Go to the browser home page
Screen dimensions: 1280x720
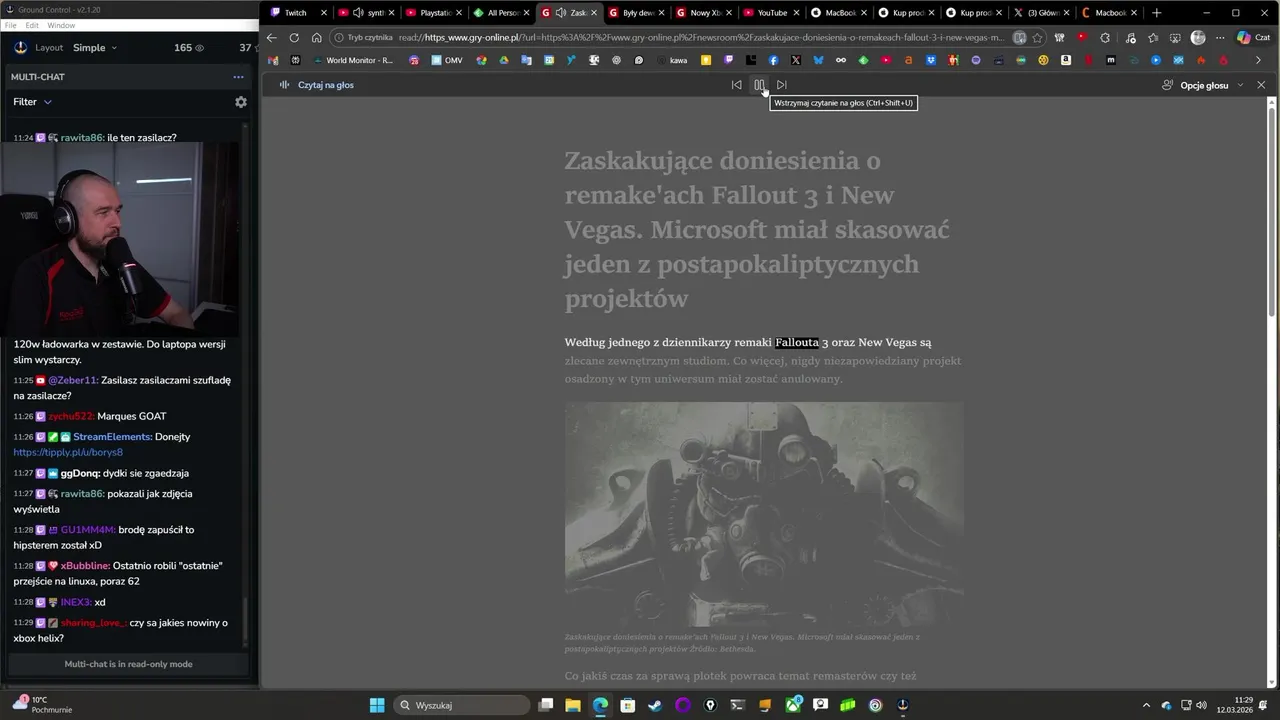point(317,38)
